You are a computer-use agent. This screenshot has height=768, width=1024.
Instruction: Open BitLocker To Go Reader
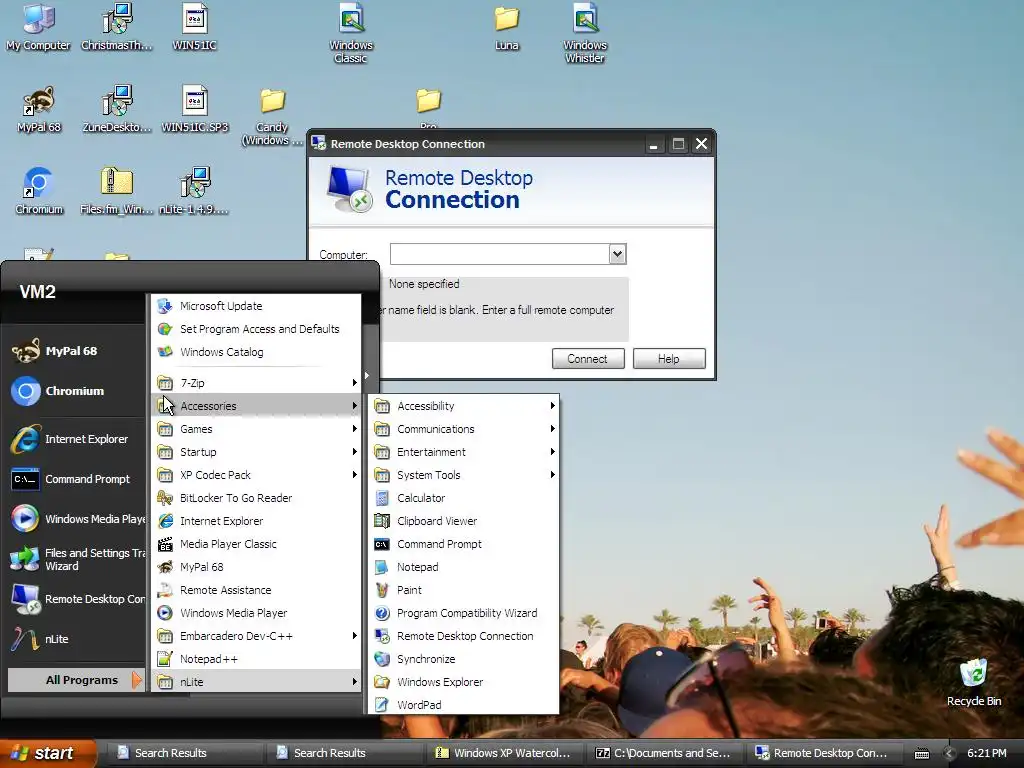tap(257, 498)
